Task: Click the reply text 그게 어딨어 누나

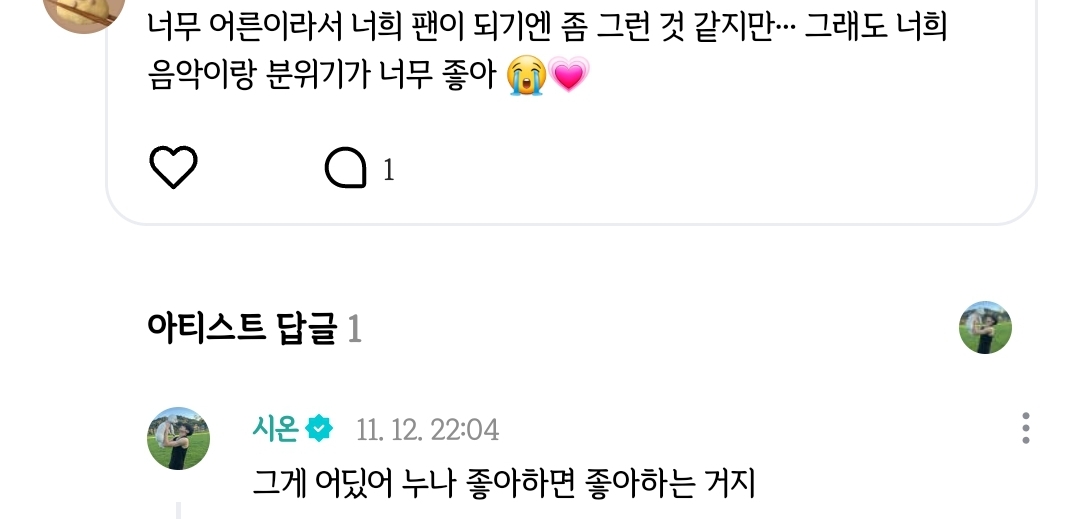Action: coord(354,483)
